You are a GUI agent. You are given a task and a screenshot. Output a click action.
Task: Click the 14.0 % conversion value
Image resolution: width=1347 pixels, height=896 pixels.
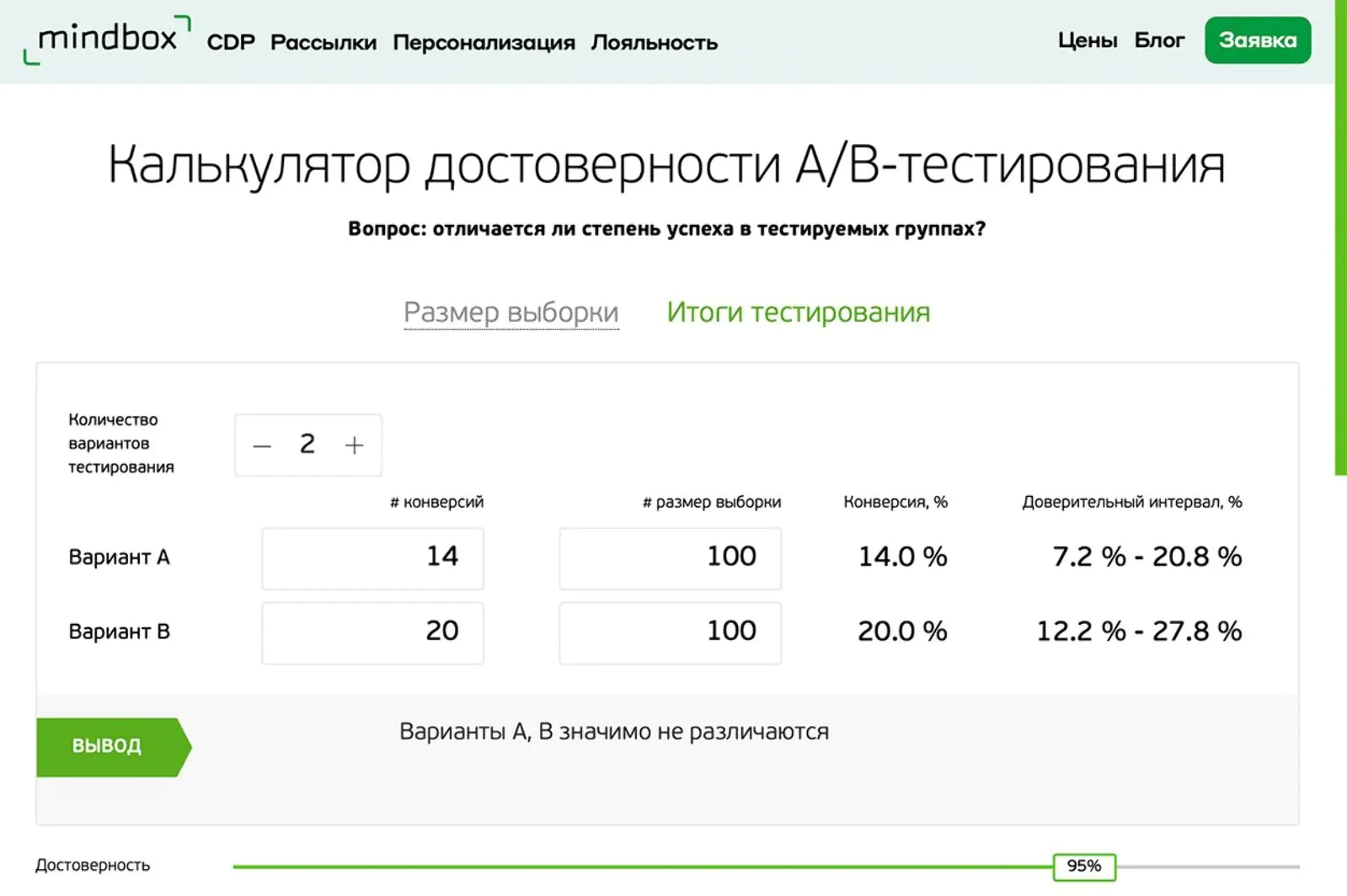902,557
